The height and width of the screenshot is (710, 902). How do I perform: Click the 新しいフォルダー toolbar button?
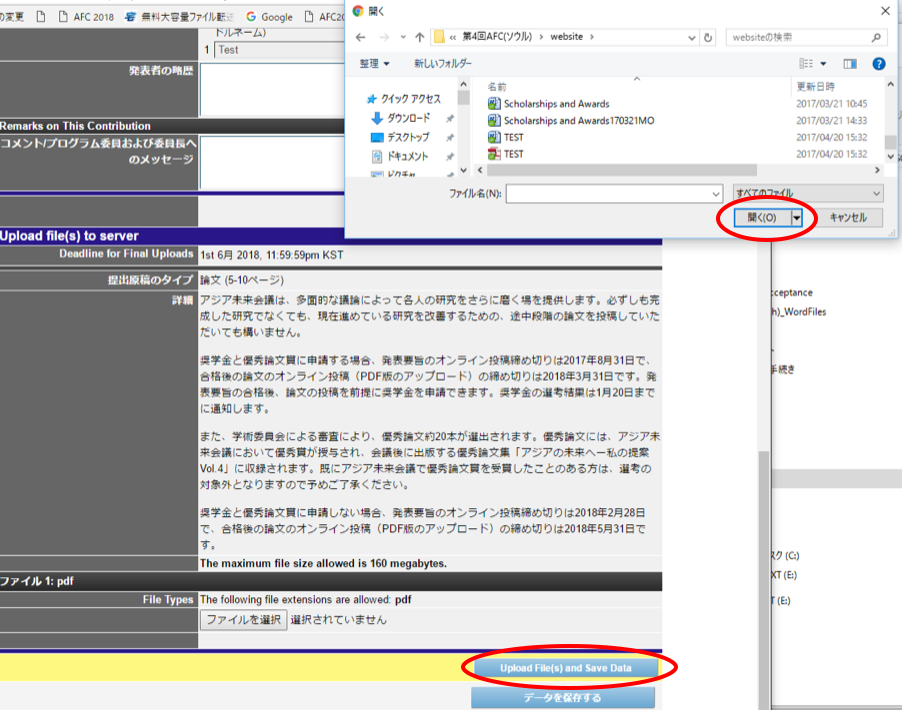[x=442, y=64]
